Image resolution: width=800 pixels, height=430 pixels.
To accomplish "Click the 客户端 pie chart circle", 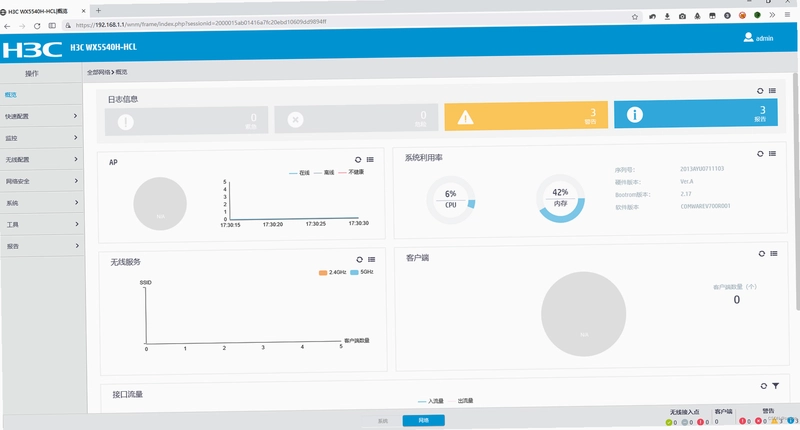I will click(583, 314).
